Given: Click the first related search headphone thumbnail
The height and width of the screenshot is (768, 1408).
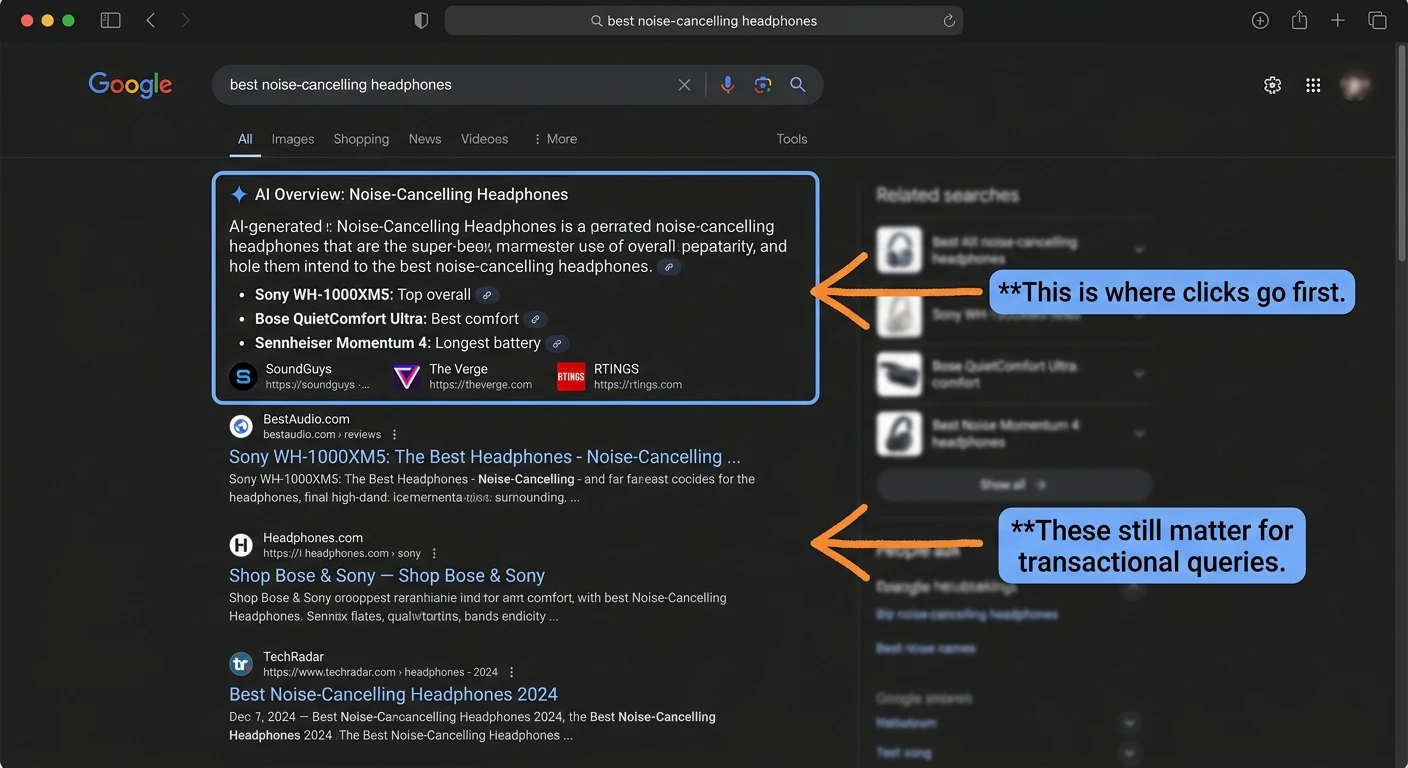Looking at the screenshot, I should tap(899, 250).
